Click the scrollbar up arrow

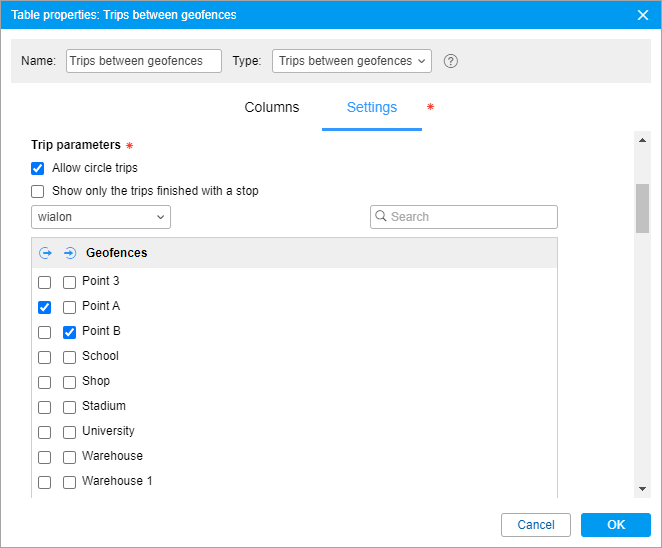pyautogui.click(x=642, y=140)
